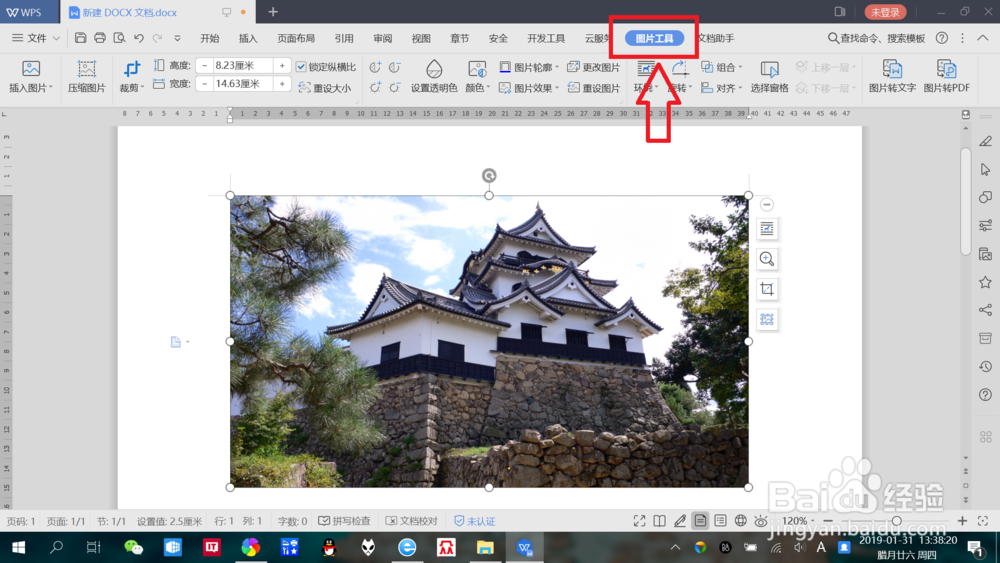The width and height of the screenshot is (1000, 563).
Task: Click the 未登录 login button
Action: point(885,12)
